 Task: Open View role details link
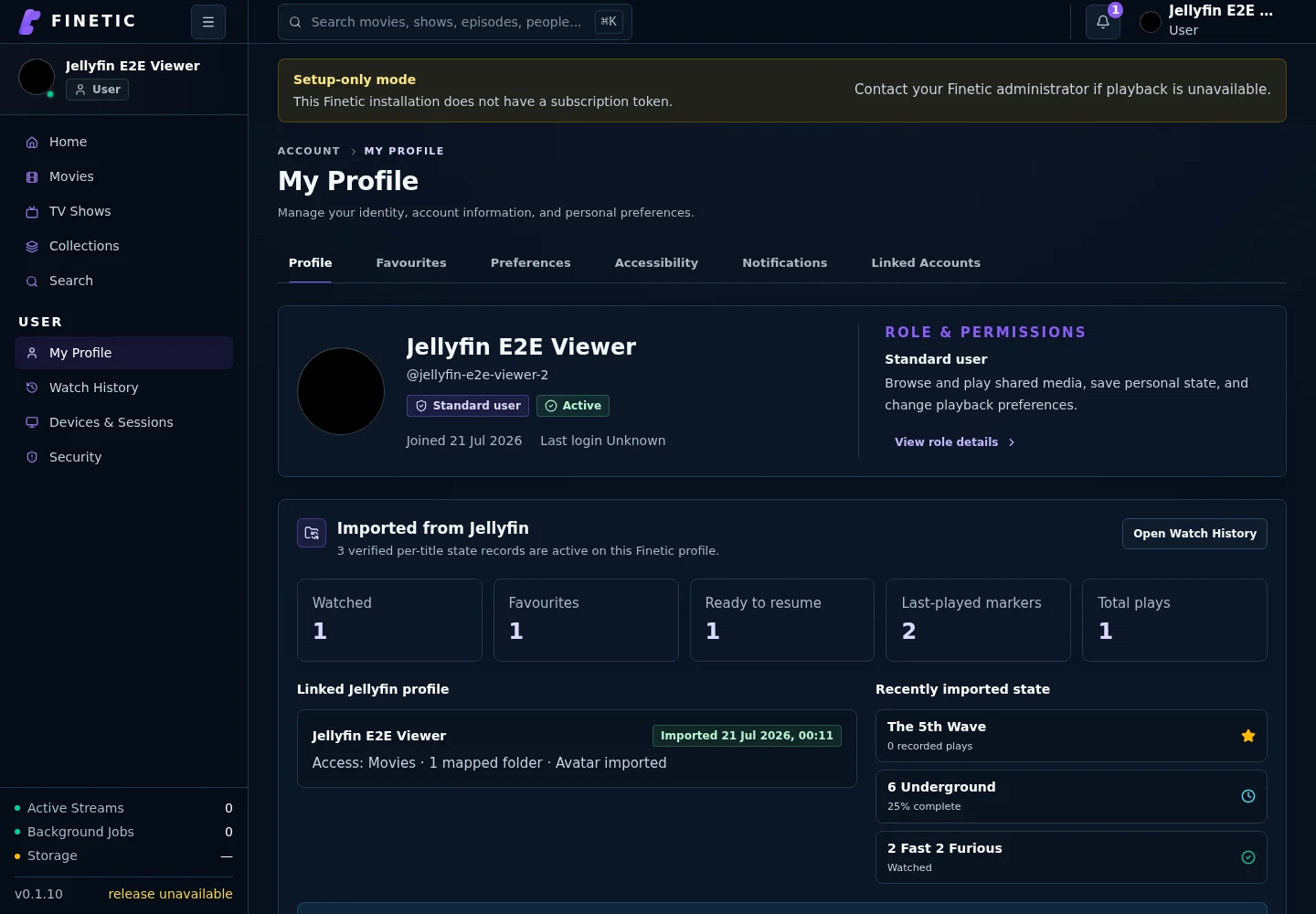click(x=955, y=442)
